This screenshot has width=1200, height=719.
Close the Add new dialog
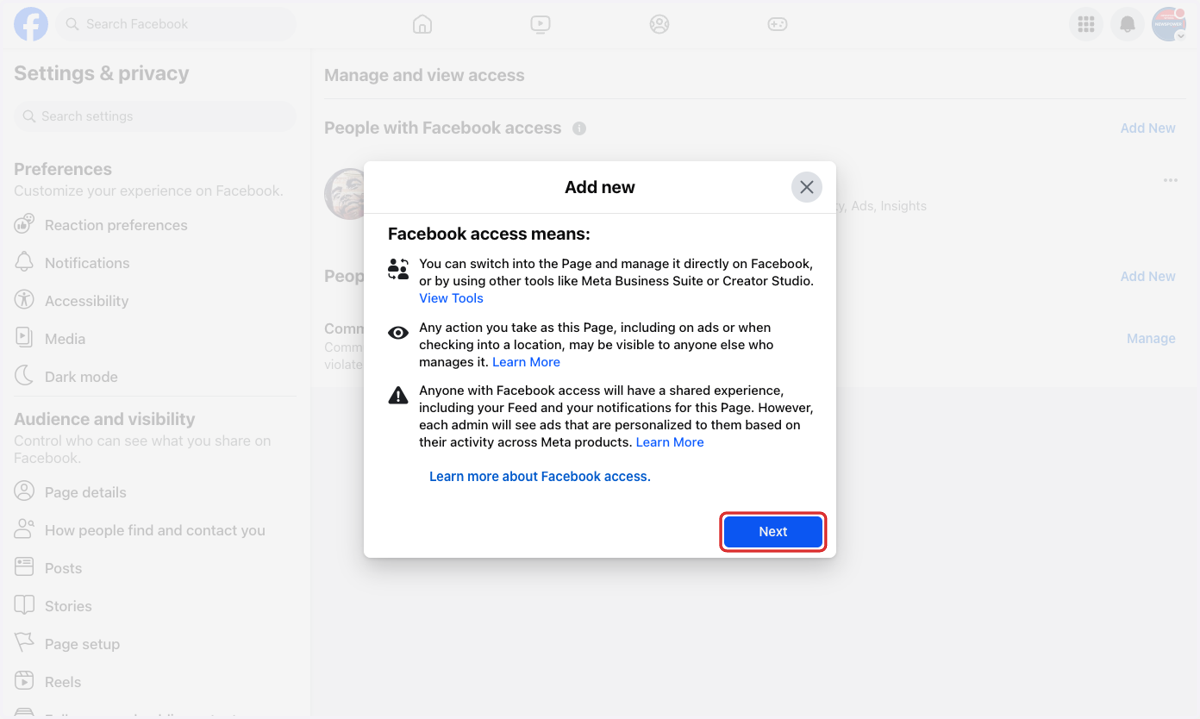[806, 187]
